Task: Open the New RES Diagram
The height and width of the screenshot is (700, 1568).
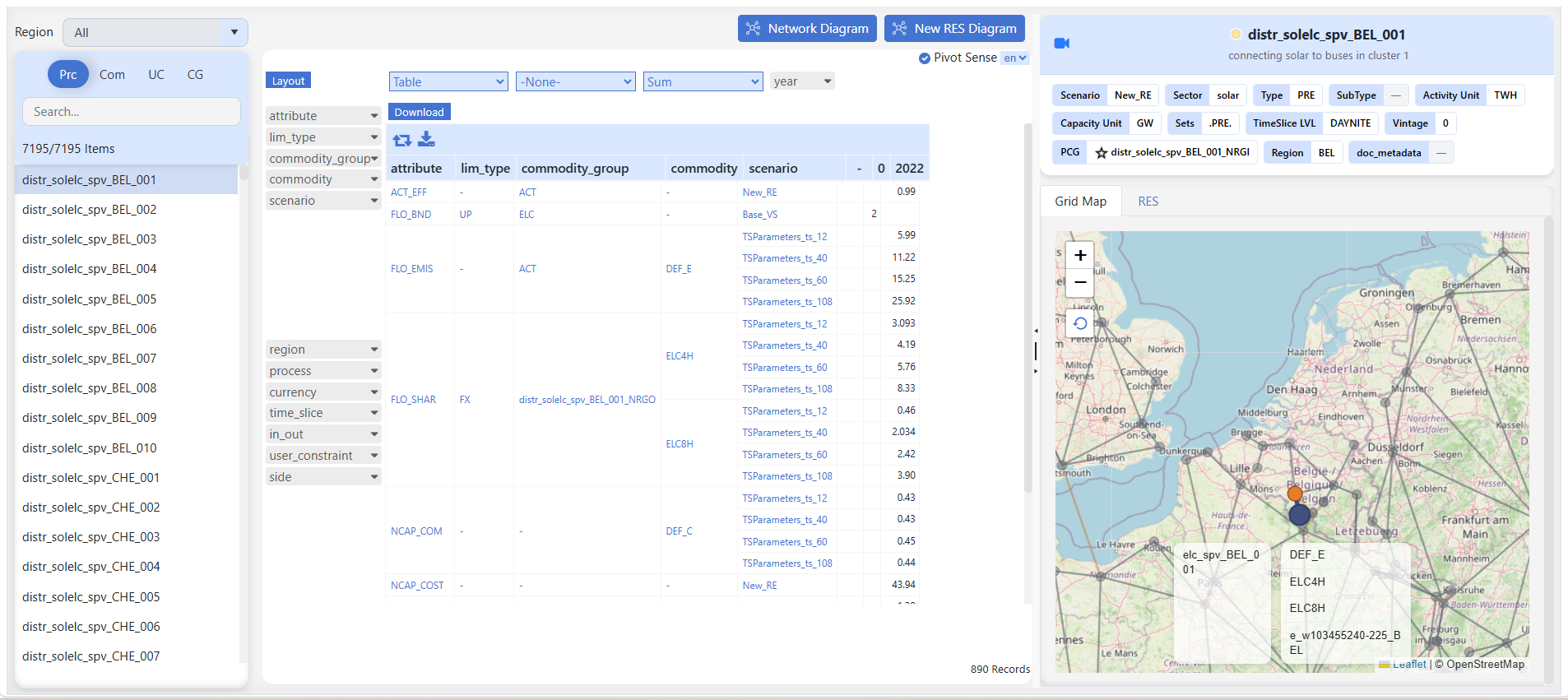Action: click(x=954, y=29)
